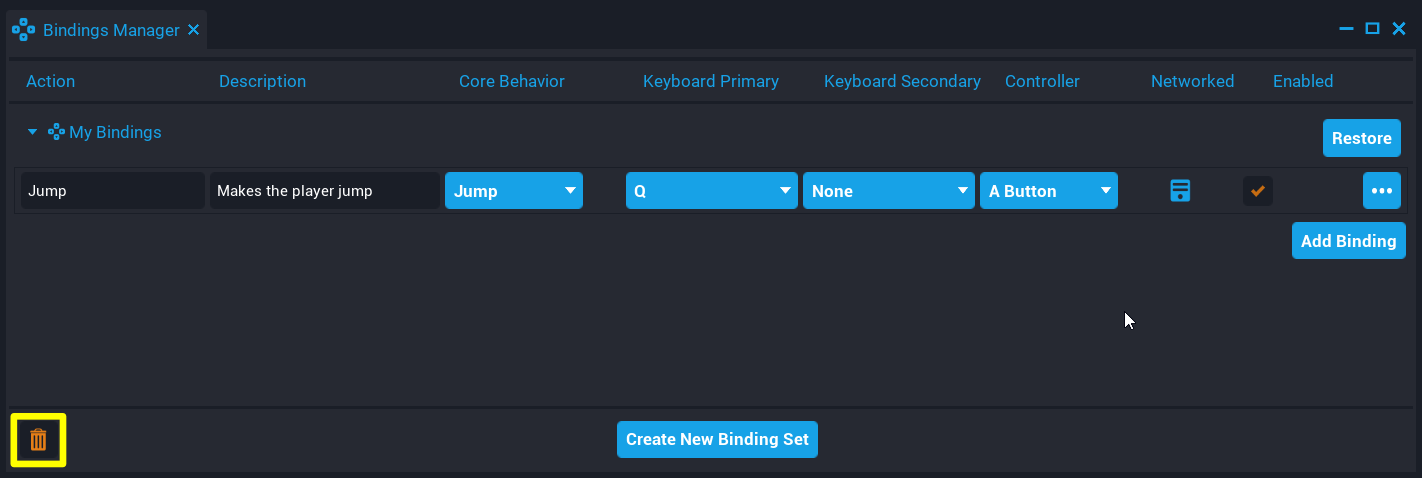Click the Networked icon for Jump binding
1422x478 pixels.
click(1180, 191)
